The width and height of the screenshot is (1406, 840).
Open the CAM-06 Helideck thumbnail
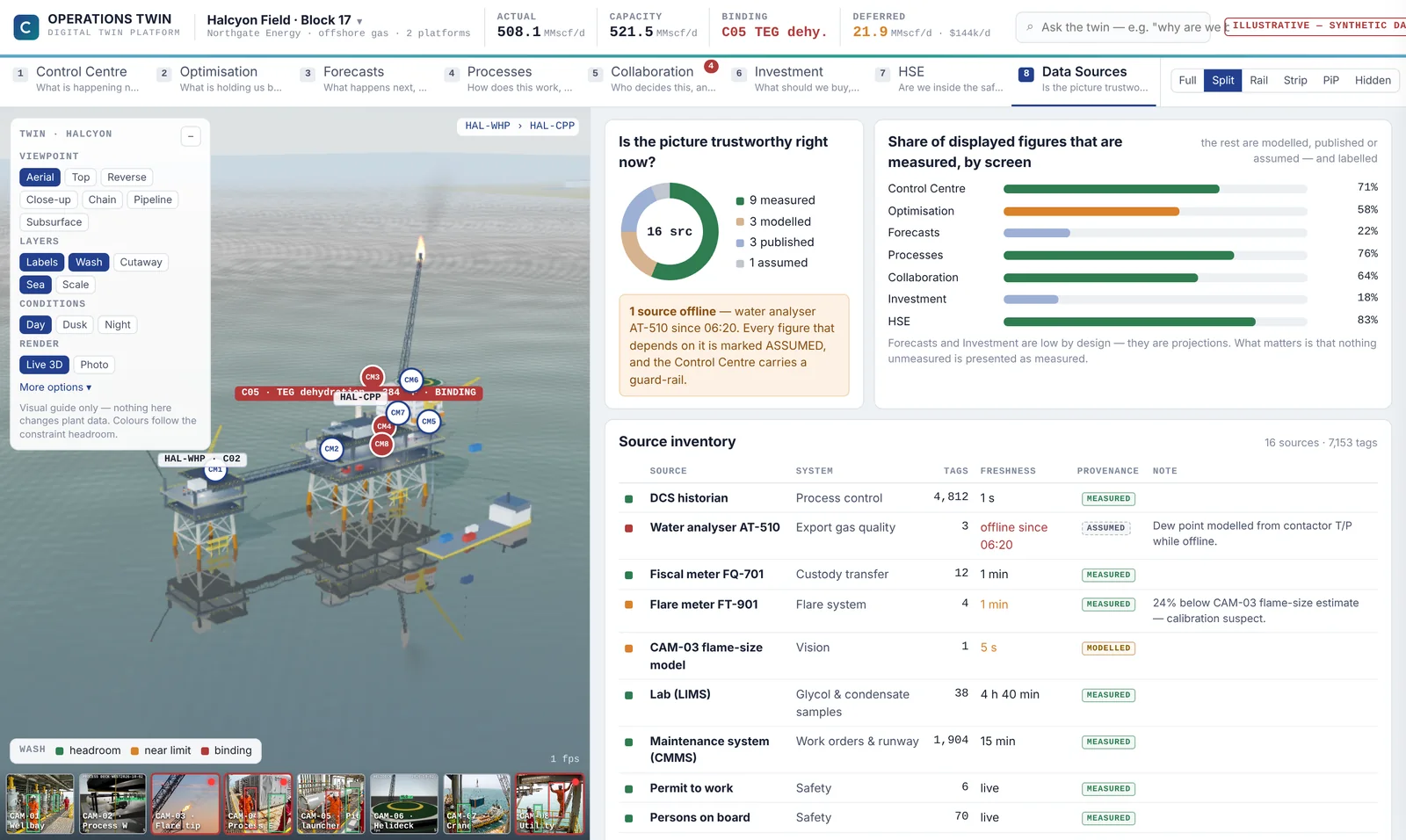click(404, 803)
